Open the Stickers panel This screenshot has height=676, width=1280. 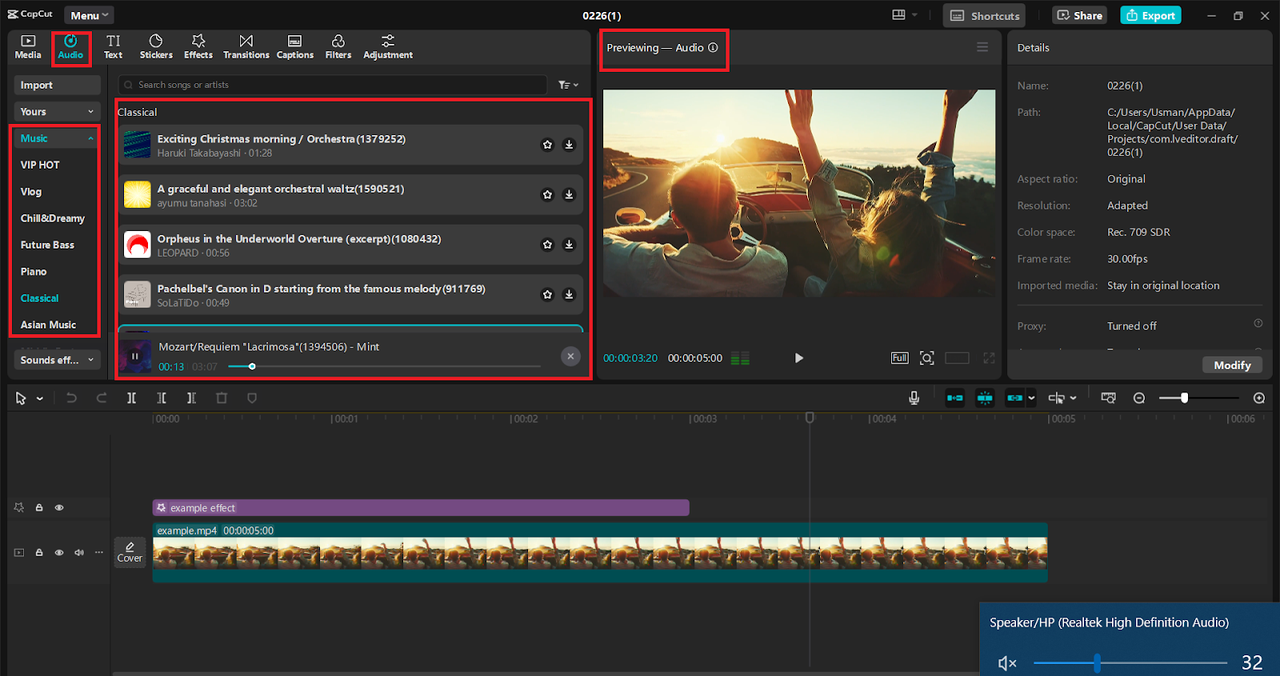(x=156, y=46)
